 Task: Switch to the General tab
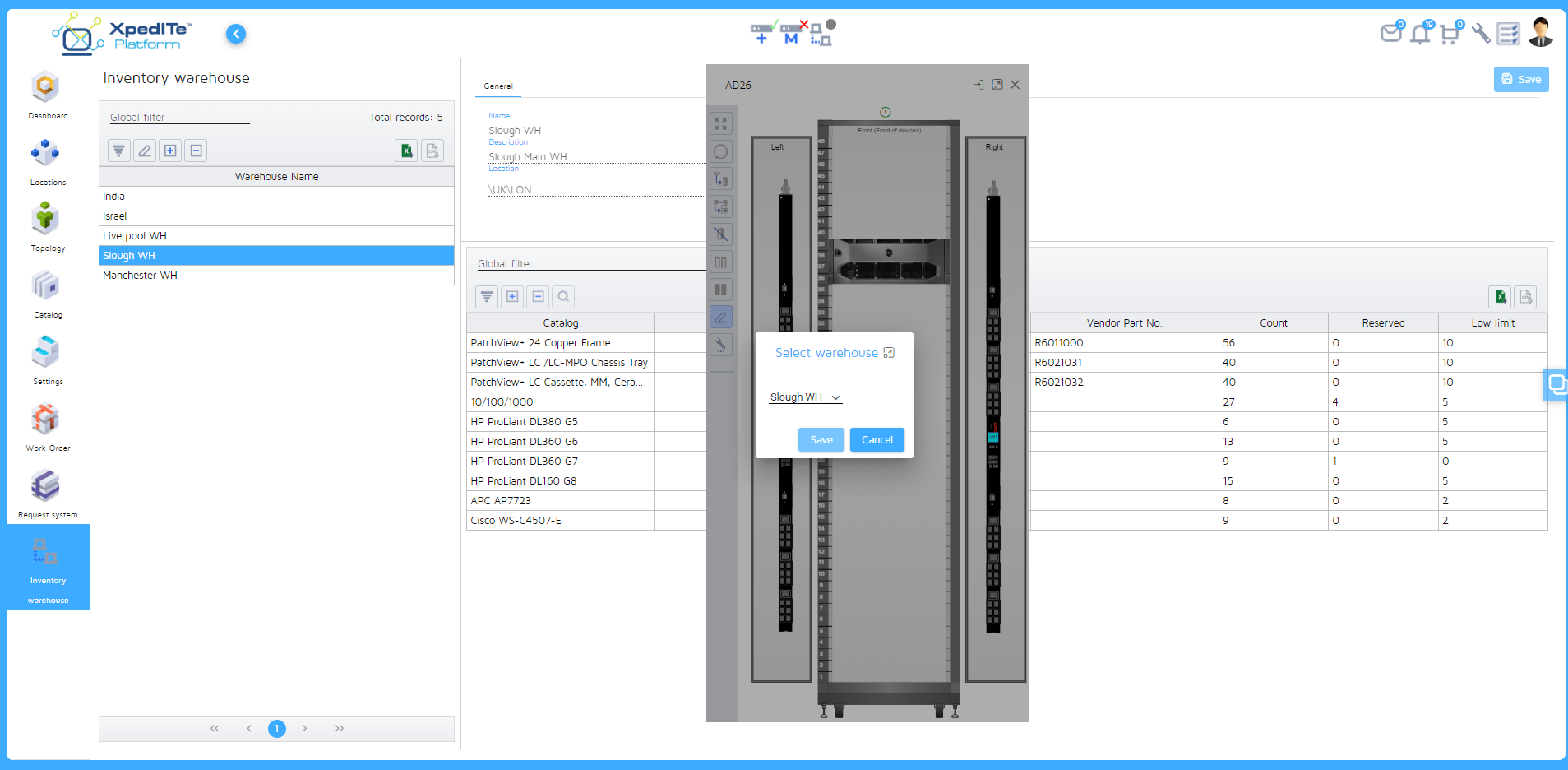click(498, 86)
